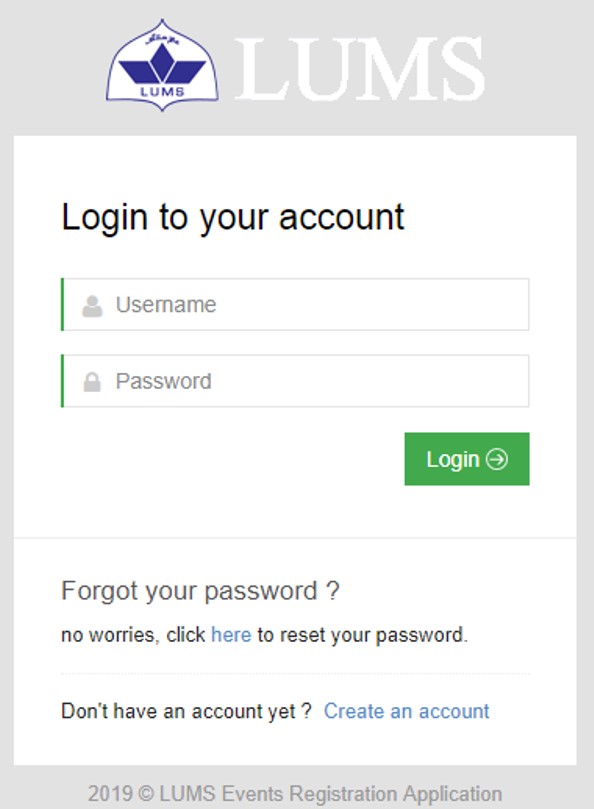Focus the Password input field
The height and width of the screenshot is (809, 594).
point(295,381)
